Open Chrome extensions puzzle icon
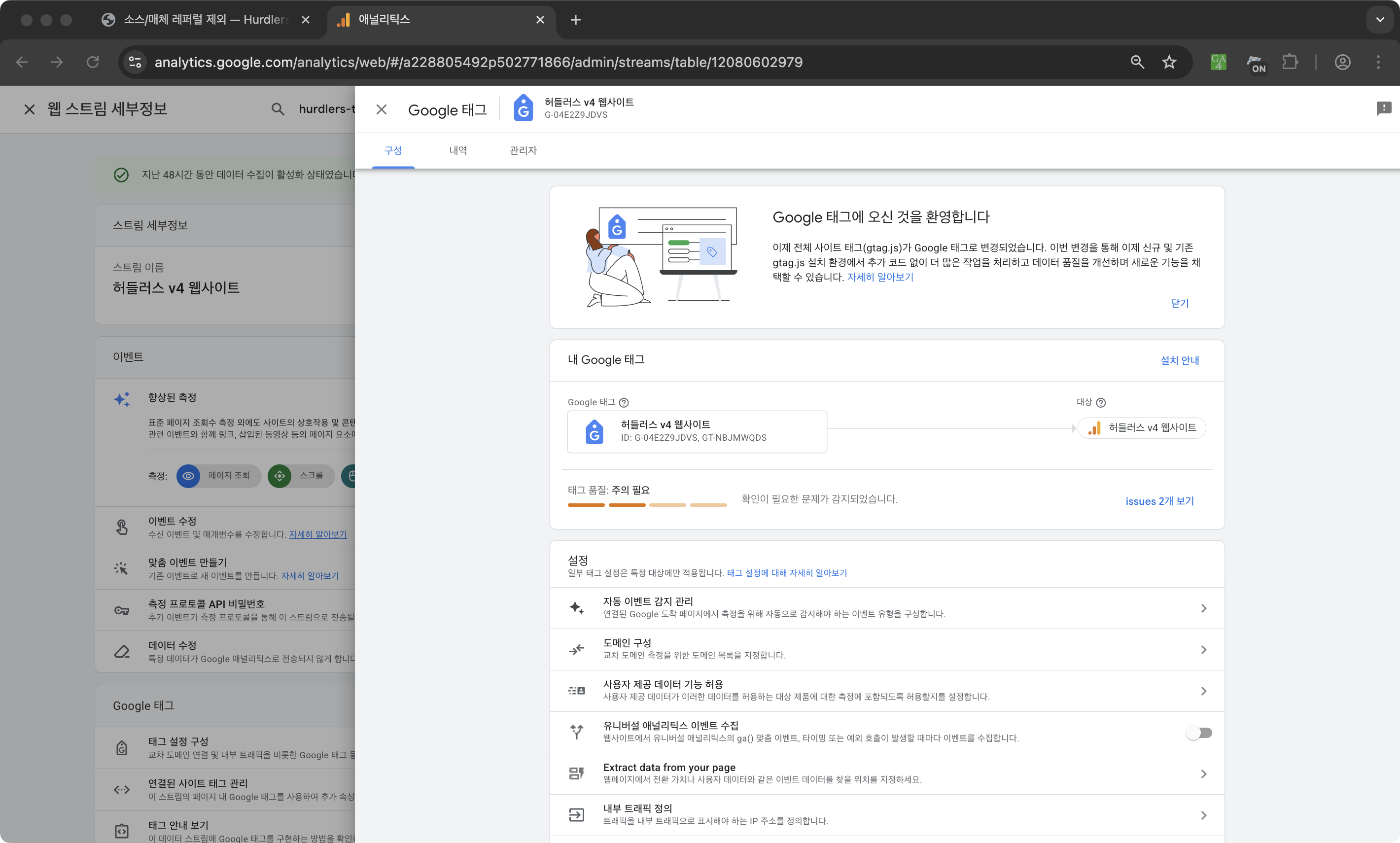 [x=1291, y=62]
